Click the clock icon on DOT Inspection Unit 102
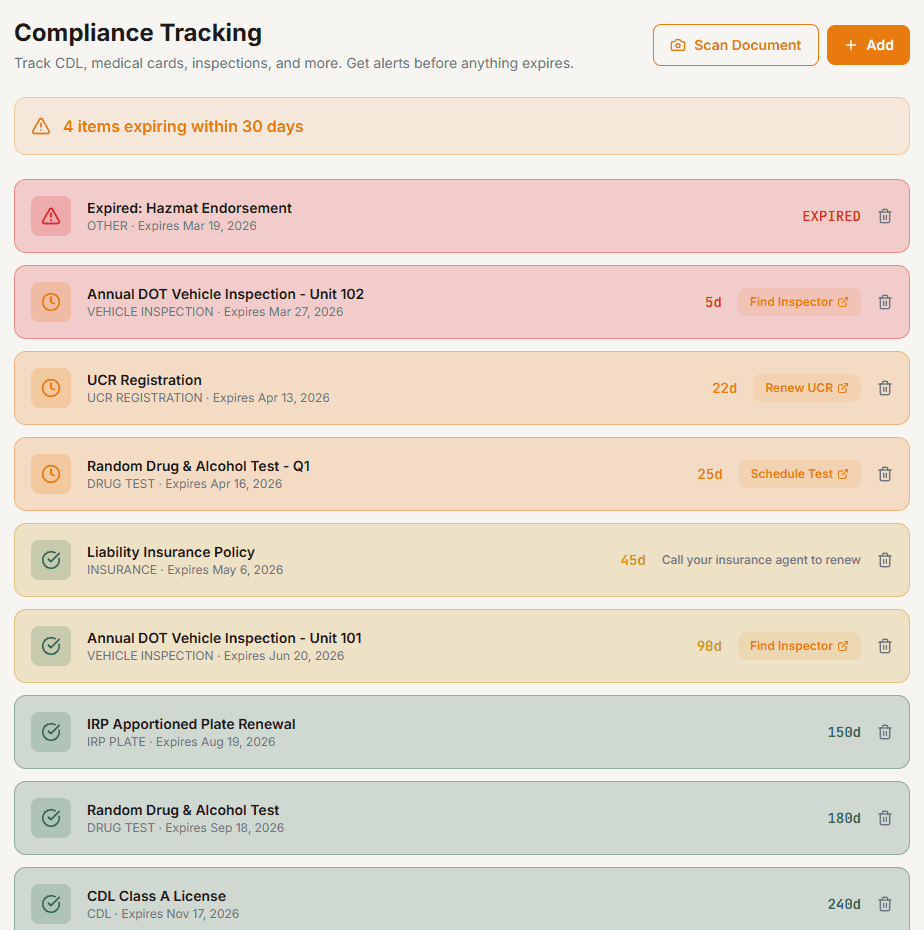The image size is (924, 930). 50,301
